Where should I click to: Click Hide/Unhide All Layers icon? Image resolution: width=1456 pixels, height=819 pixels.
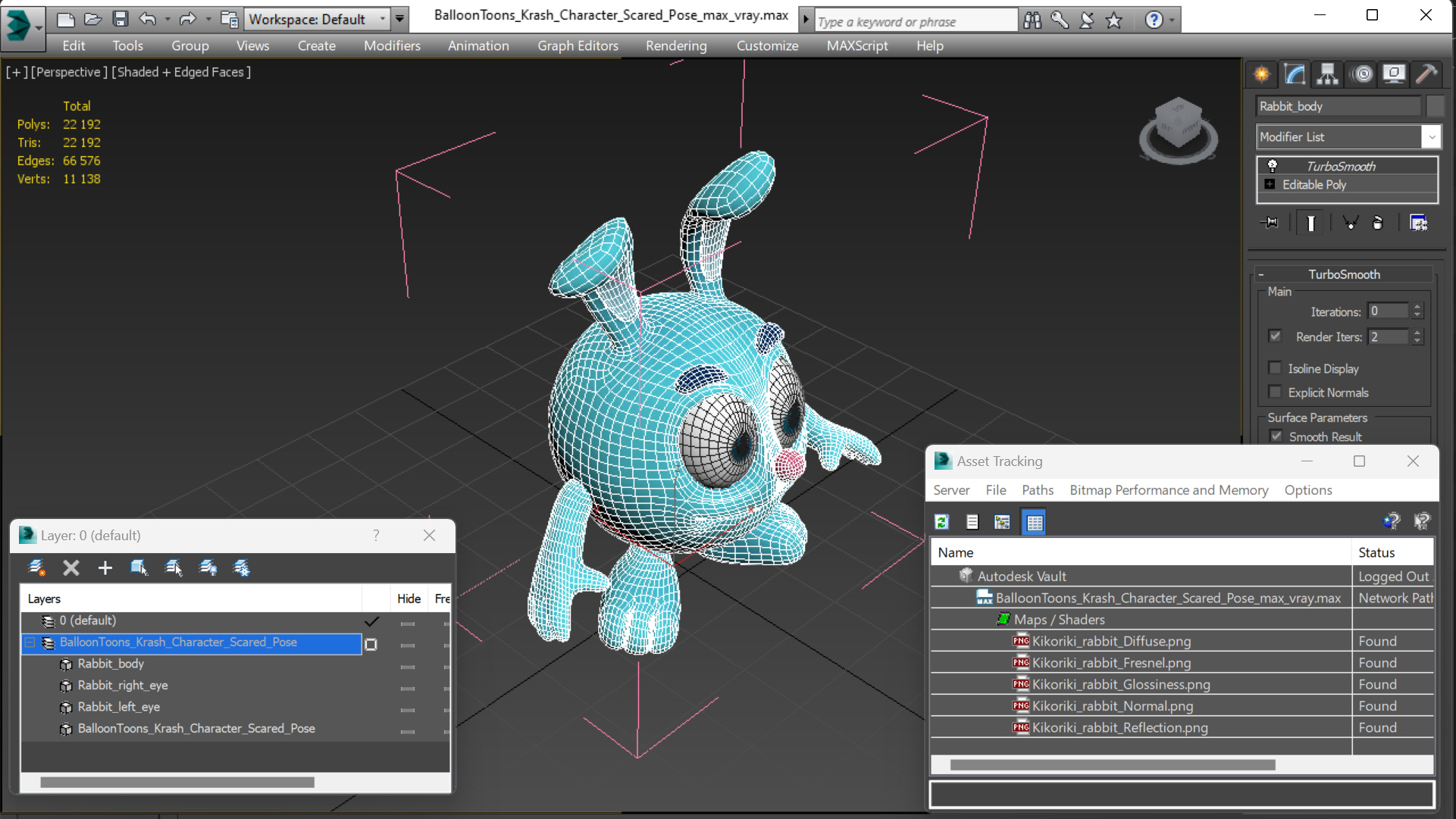click(x=208, y=567)
